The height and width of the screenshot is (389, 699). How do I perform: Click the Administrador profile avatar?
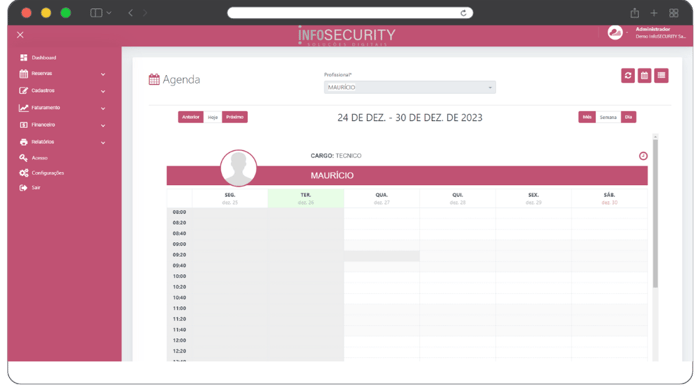(x=615, y=33)
